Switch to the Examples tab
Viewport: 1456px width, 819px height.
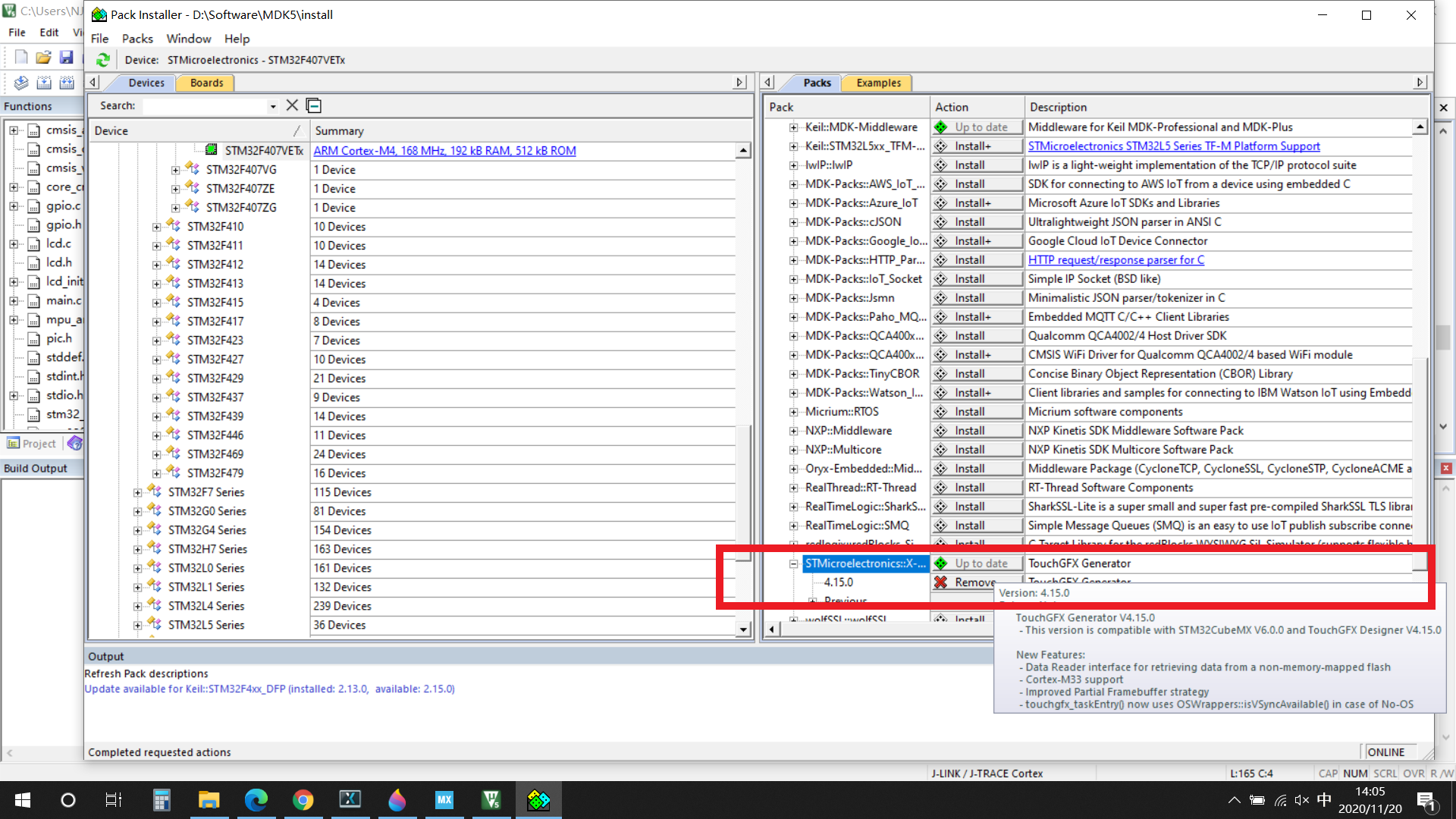point(878,83)
